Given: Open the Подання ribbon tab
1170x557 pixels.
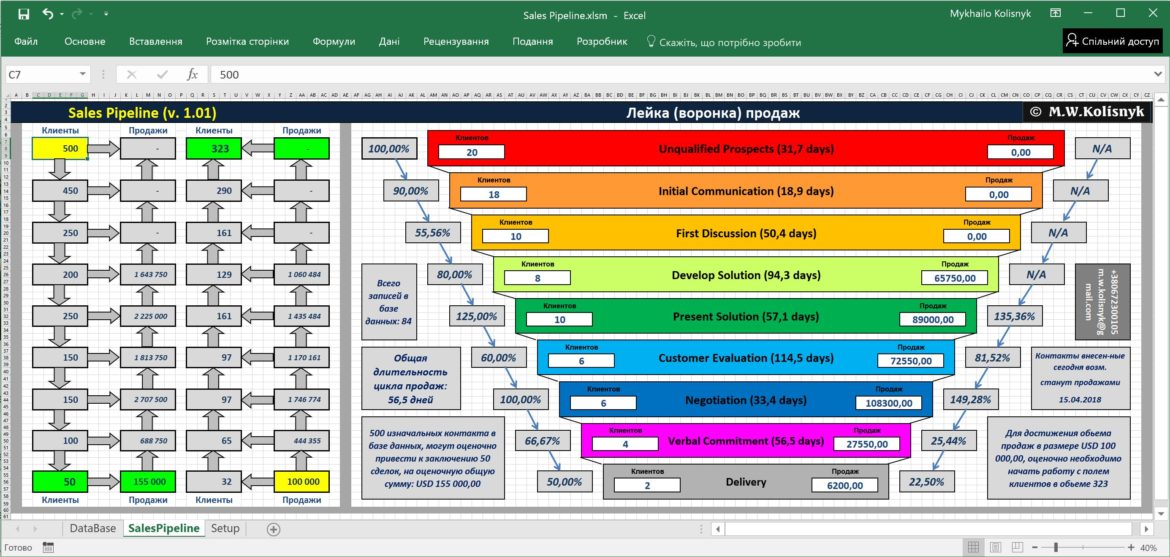Looking at the screenshot, I should tap(533, 42).
